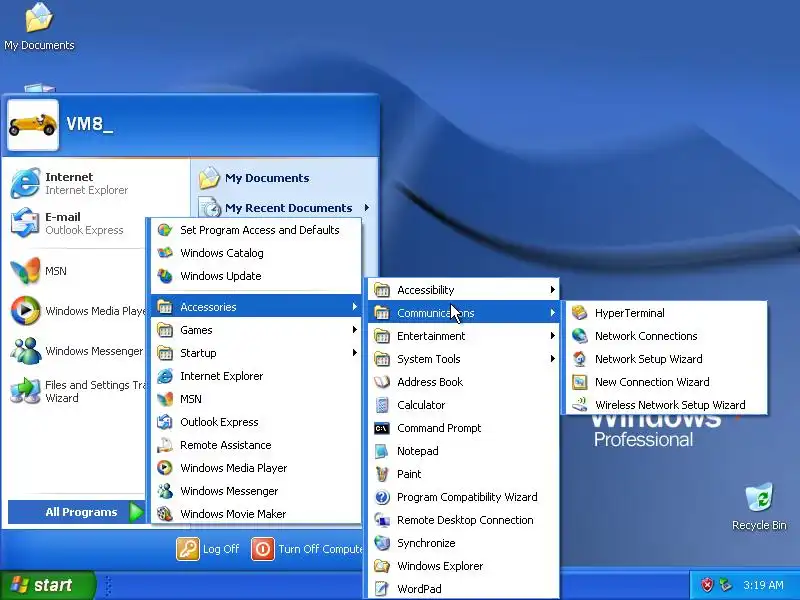
Task: Click the green All Programs arrow
Action: pyautogui.click(x=136, y=512)
